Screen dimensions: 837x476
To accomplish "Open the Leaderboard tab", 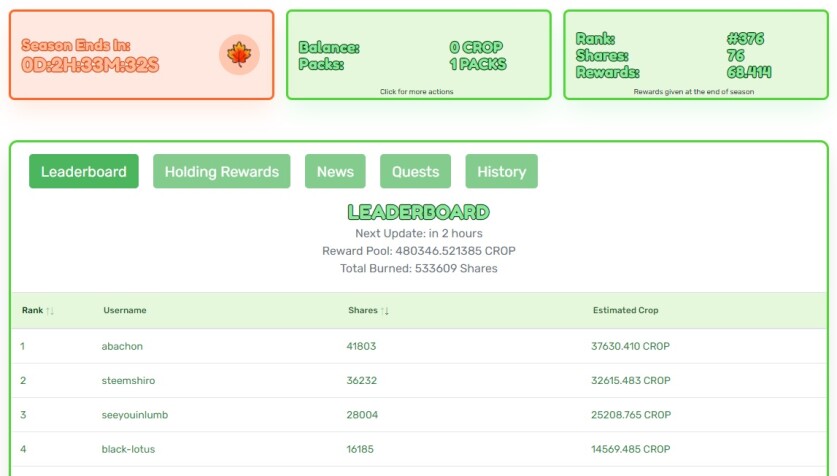I will point(84,171).
